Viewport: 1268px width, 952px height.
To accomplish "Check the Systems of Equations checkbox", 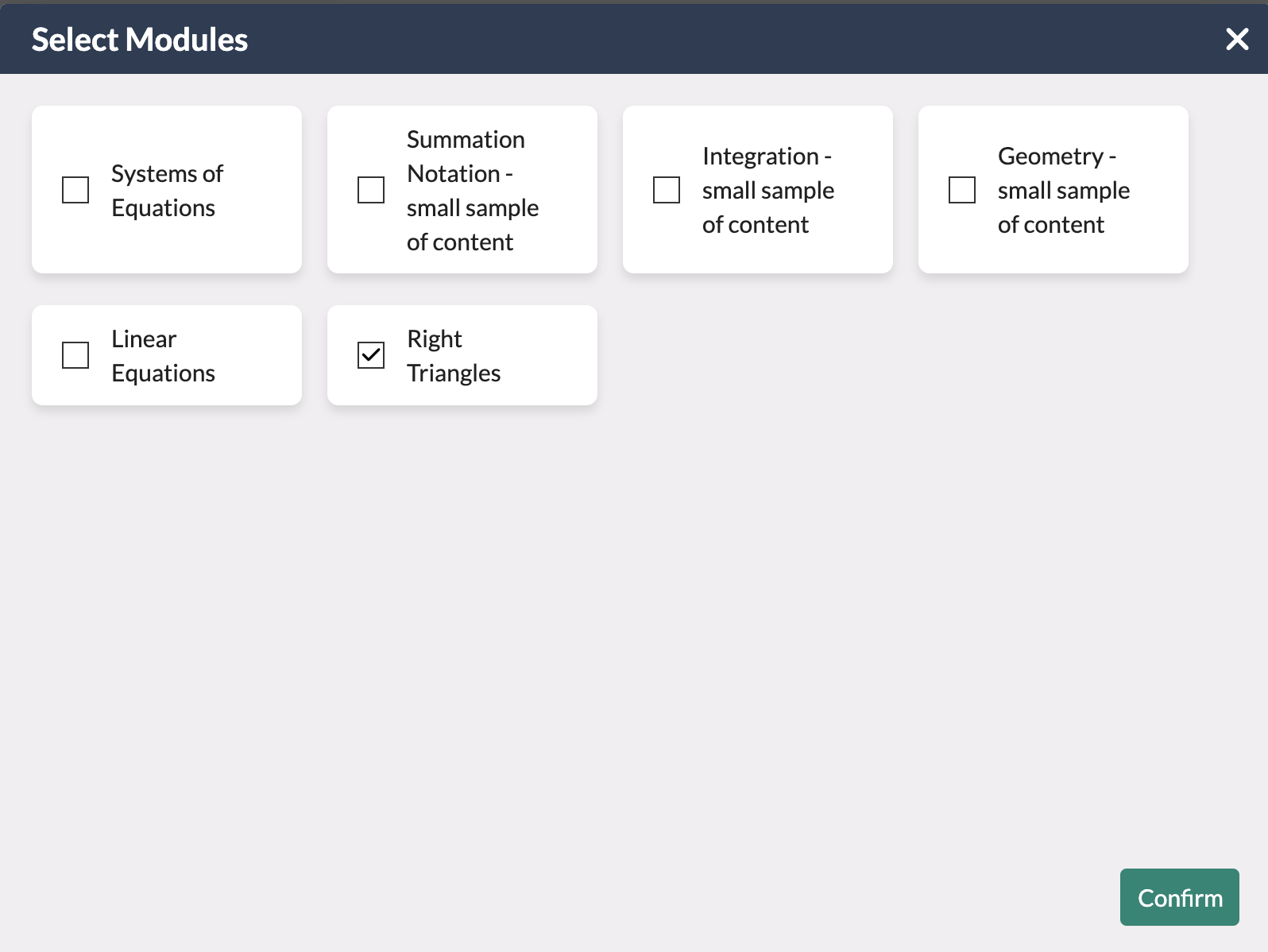I will [75, 190].
